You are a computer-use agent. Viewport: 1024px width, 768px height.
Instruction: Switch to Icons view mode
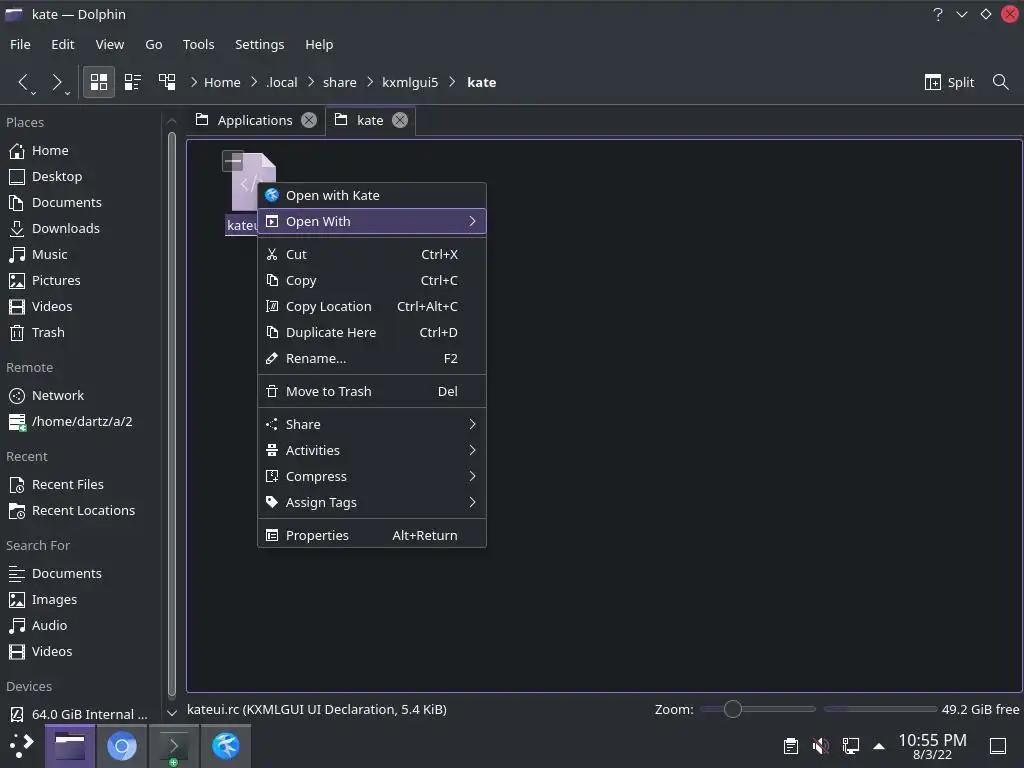99,82
